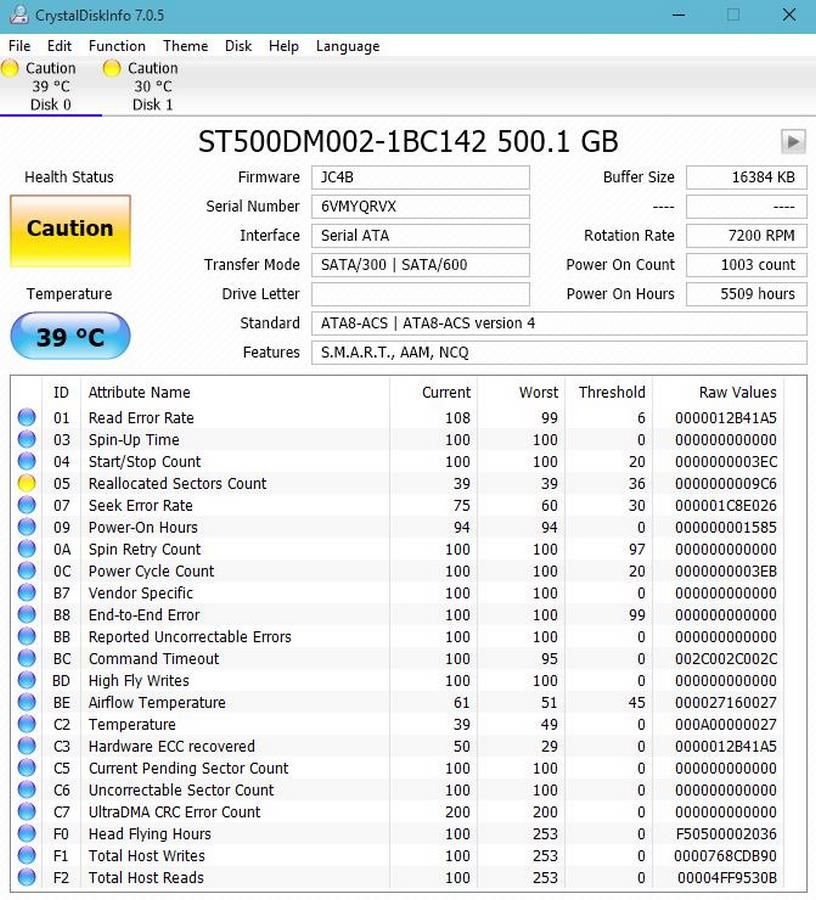Open the Disk menu
816x900 pixels.
coord(238,46)
